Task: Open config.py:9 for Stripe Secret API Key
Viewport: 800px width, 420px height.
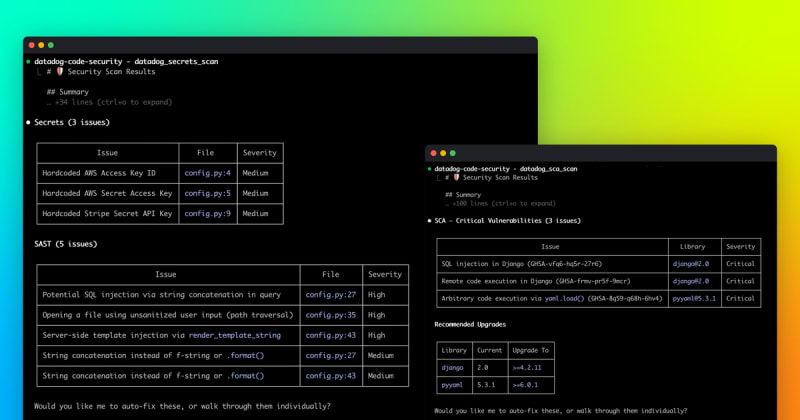Action: coord(207,213)
